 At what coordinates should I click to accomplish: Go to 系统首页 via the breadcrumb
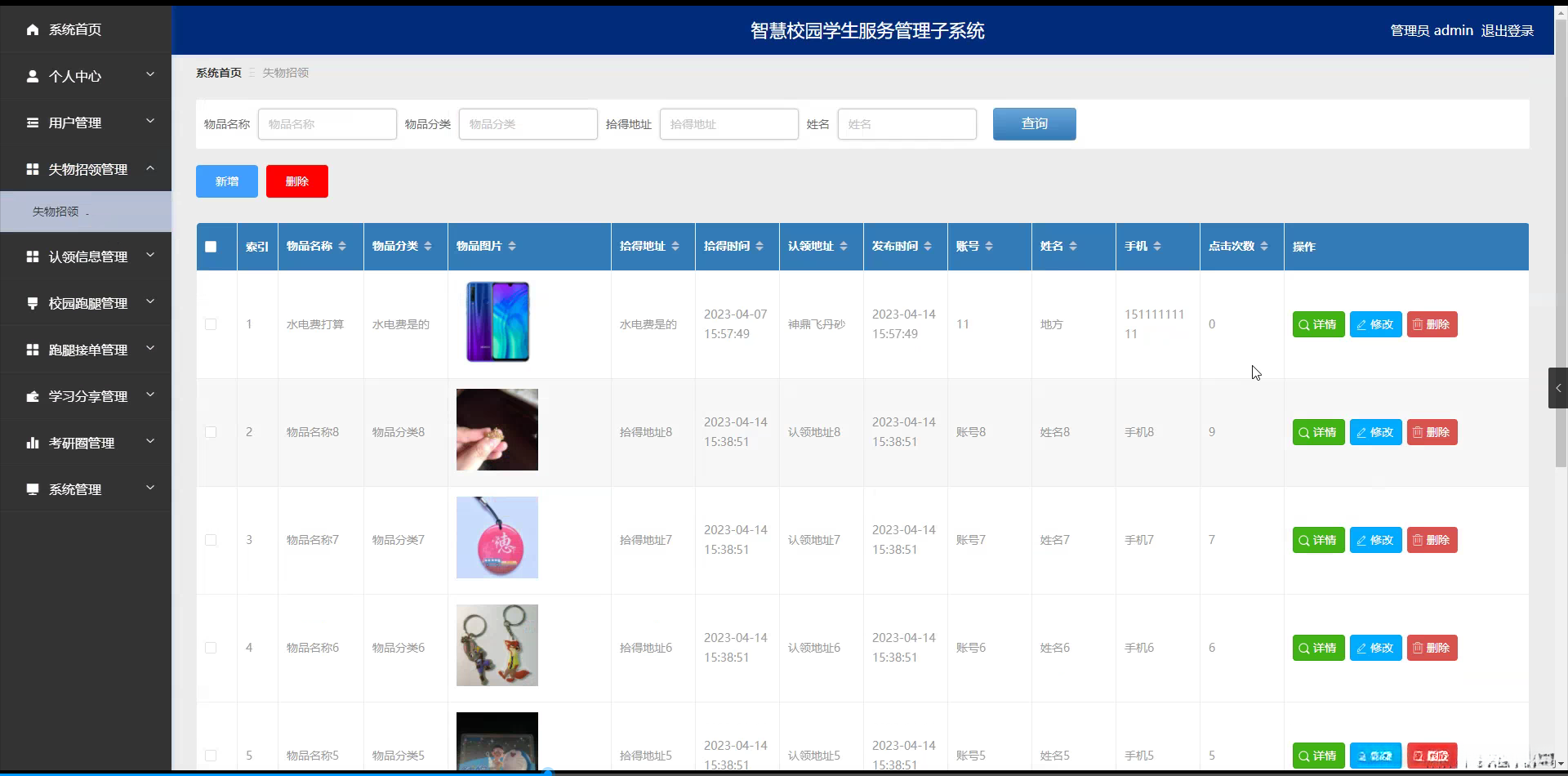pyautogui.click(x=219, y=73)
